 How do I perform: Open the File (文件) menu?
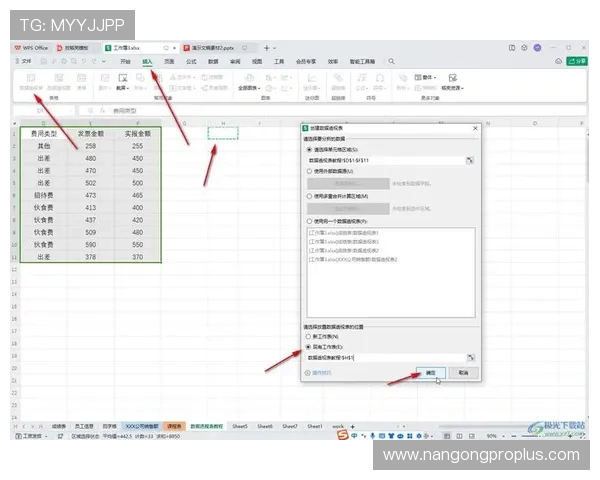(23, 61)
